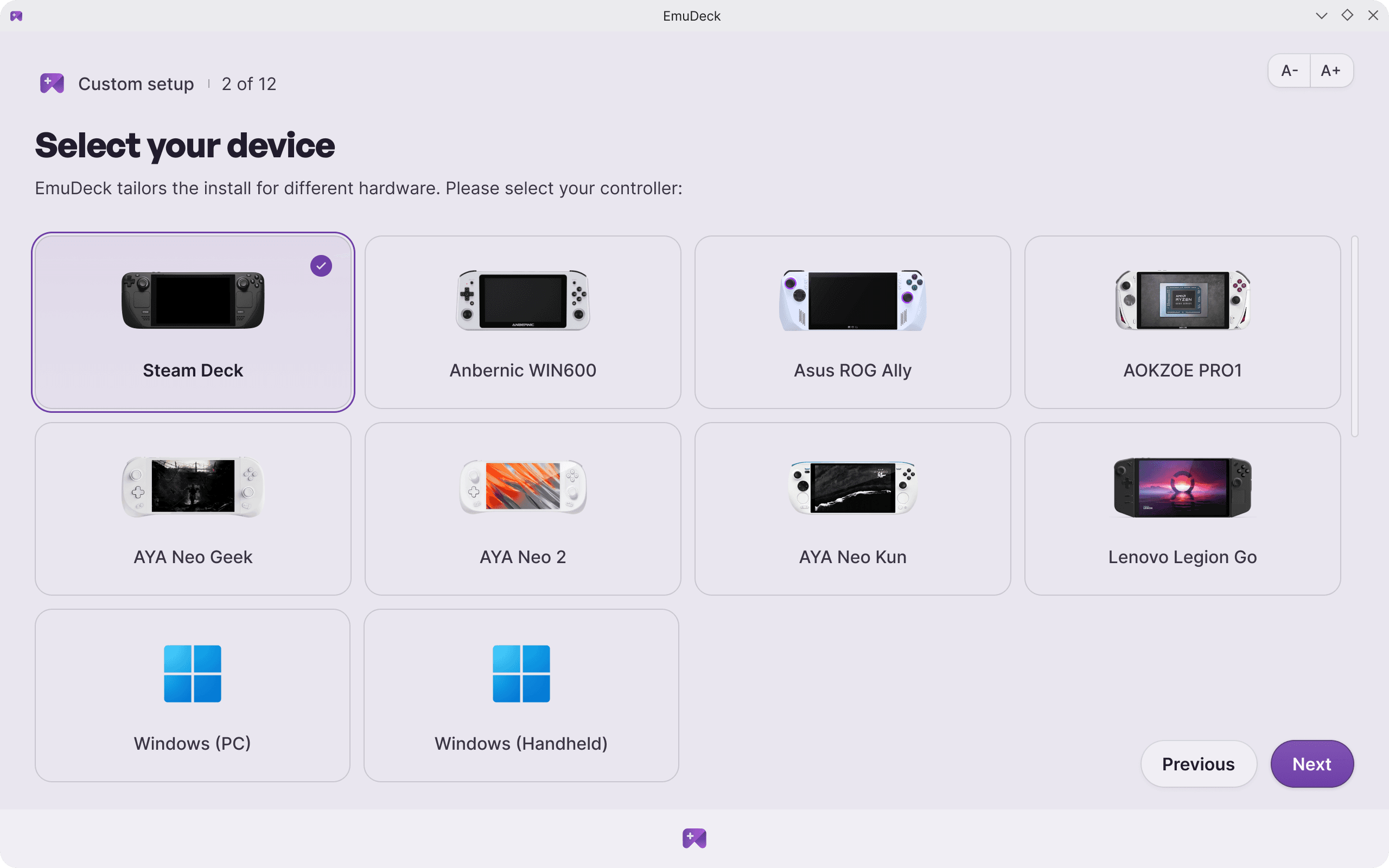
Task: Click the AYA Neo 2 label
Action: (523, 557)
